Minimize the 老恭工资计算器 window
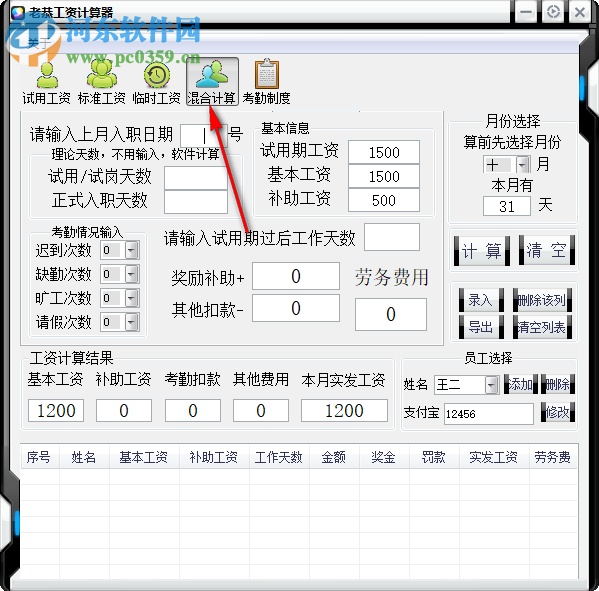The width and height of the screenshot is (599, 591). [526, 12]
